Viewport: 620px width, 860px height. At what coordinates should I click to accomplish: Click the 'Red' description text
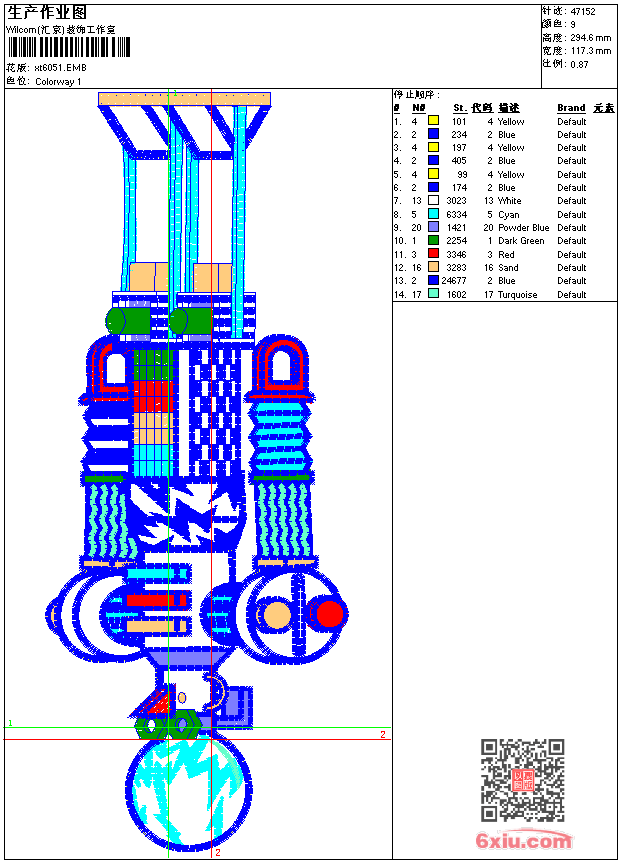pos(506,254)
